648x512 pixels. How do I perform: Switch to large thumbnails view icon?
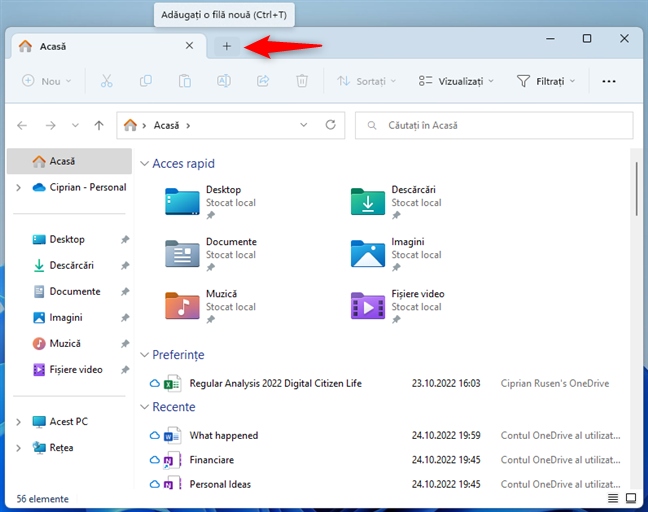631,498
